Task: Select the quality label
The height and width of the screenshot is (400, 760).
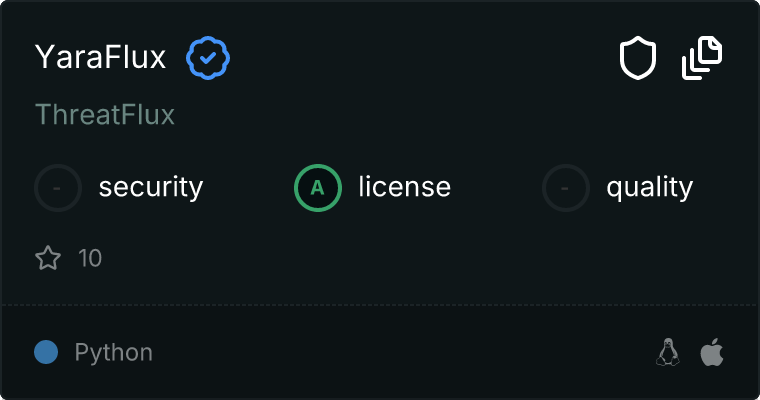Action: pos(649,187)
